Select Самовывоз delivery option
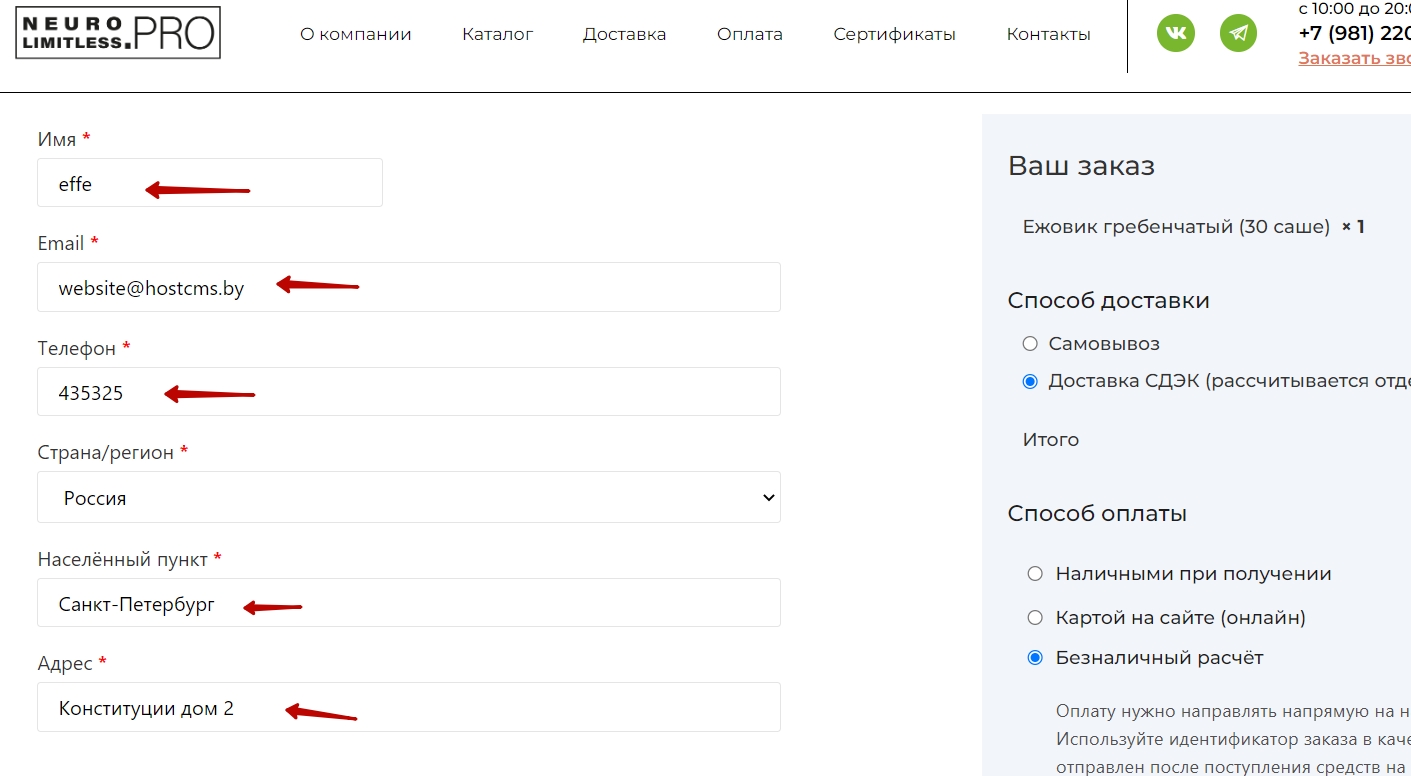This screenshot has width=1411, height=776. coord(1030,344)
